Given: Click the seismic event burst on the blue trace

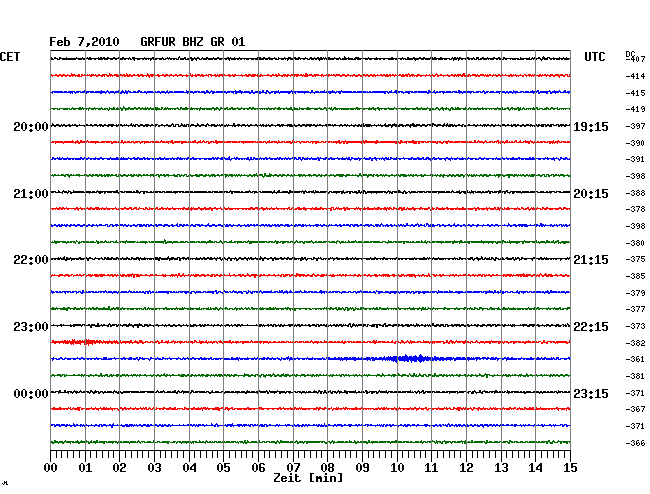Looking at the screenshot, I should (x=410, y=358).
